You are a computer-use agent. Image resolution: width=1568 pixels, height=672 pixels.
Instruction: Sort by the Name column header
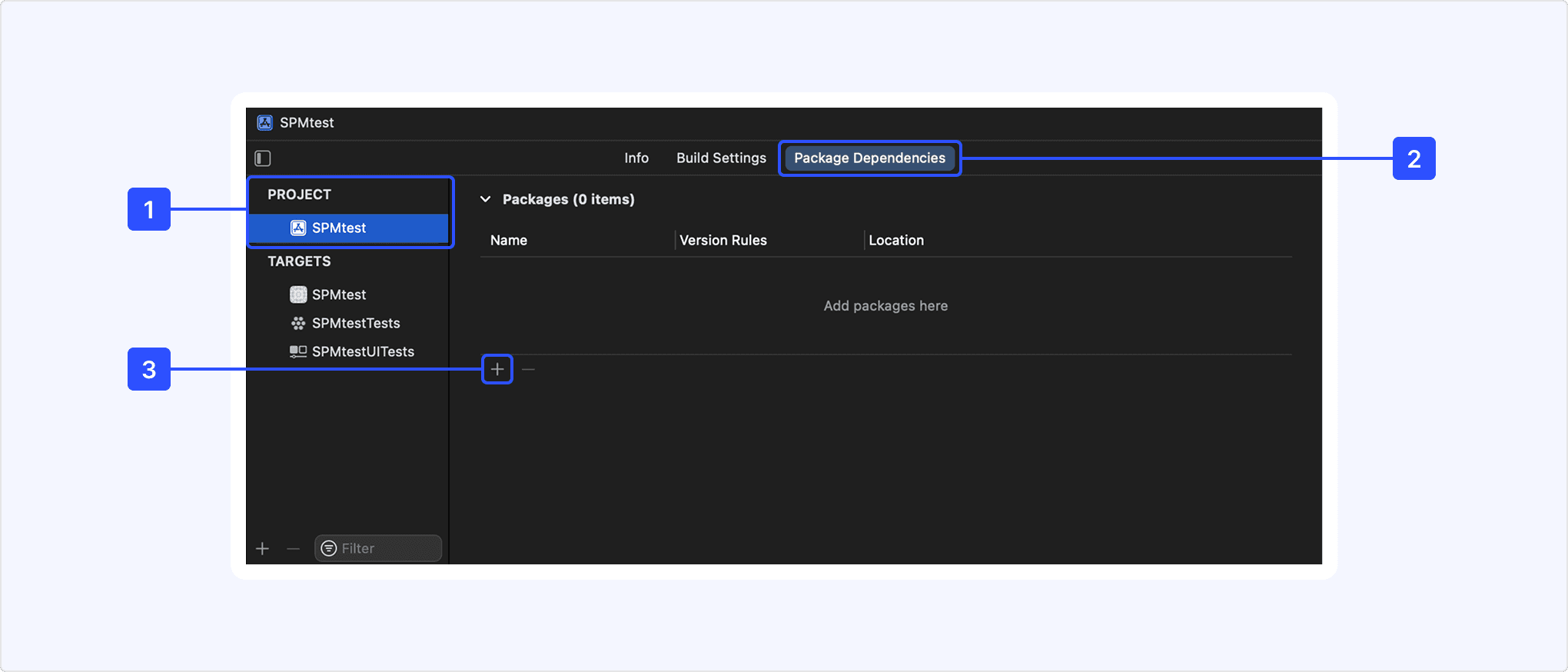click(509, 241)
